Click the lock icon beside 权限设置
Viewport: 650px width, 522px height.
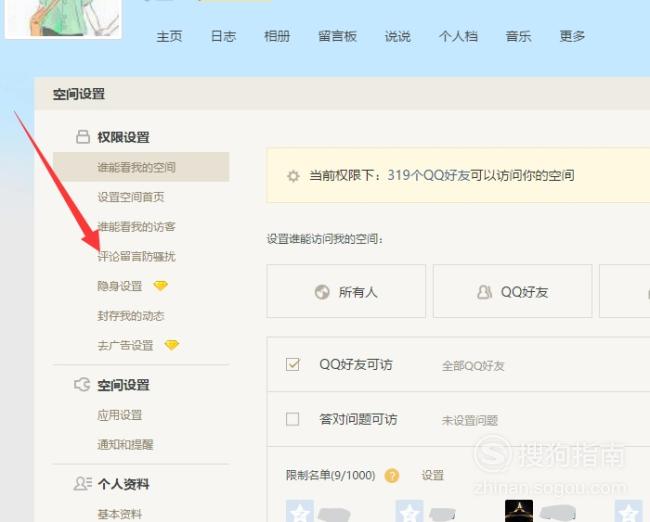tap(83, 136)
